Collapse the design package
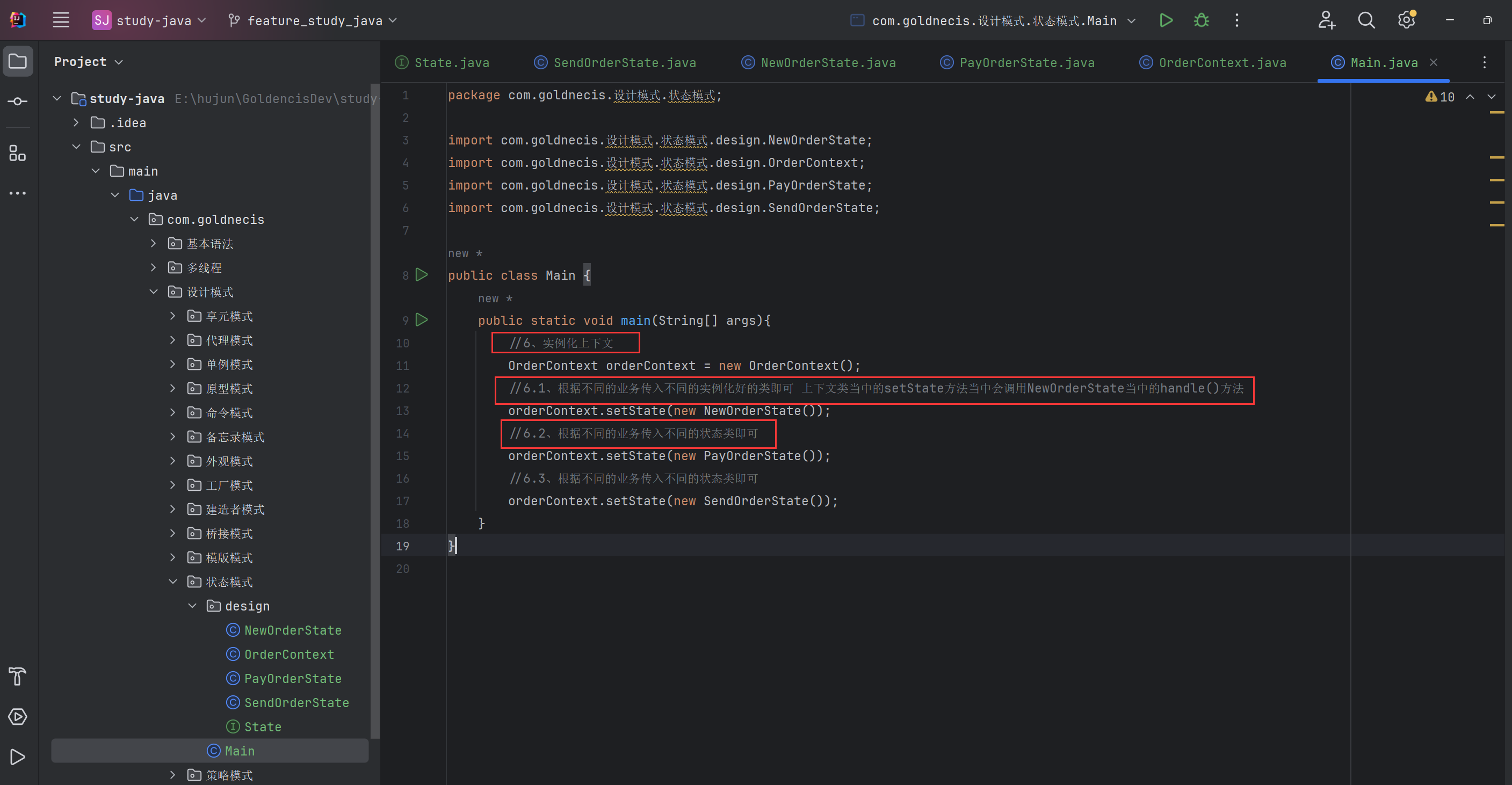This screenshot has width=1512, height=785. pos(192,606)
